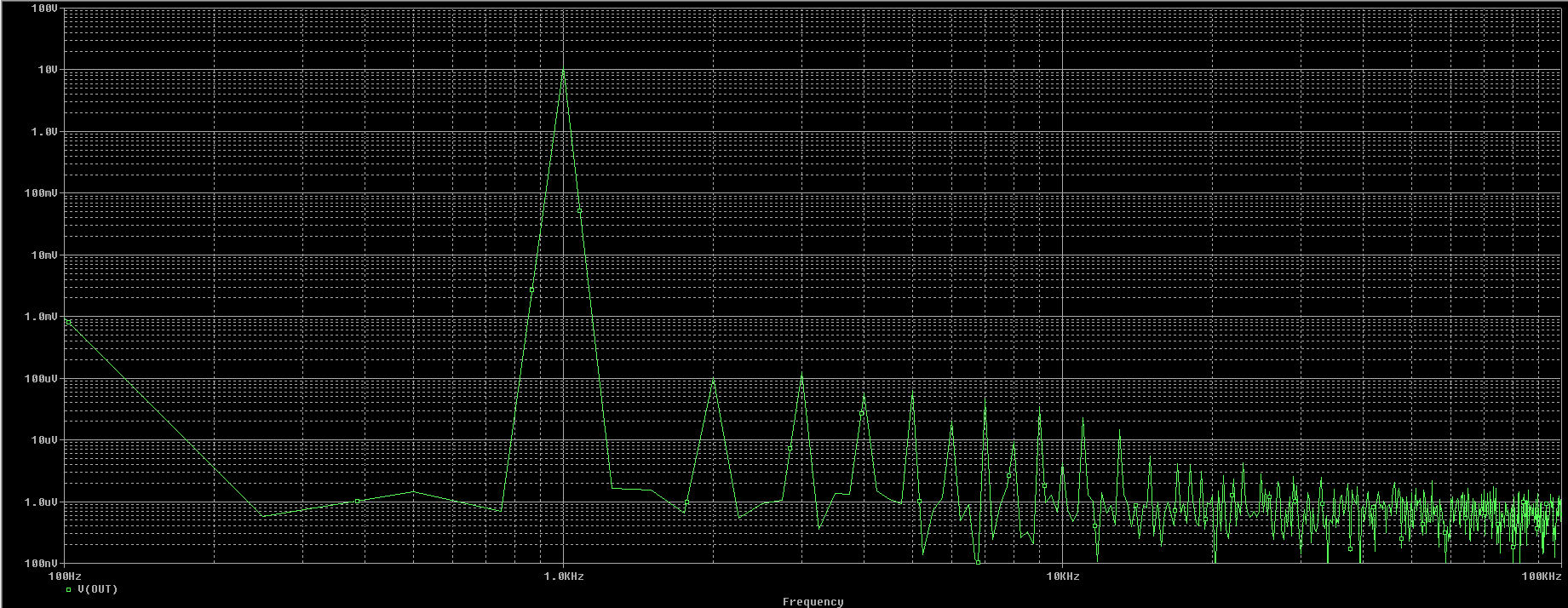1568x608 pixels.
Task: Click the trace marker at the 100Hz start point
Action: coord(68,322)
